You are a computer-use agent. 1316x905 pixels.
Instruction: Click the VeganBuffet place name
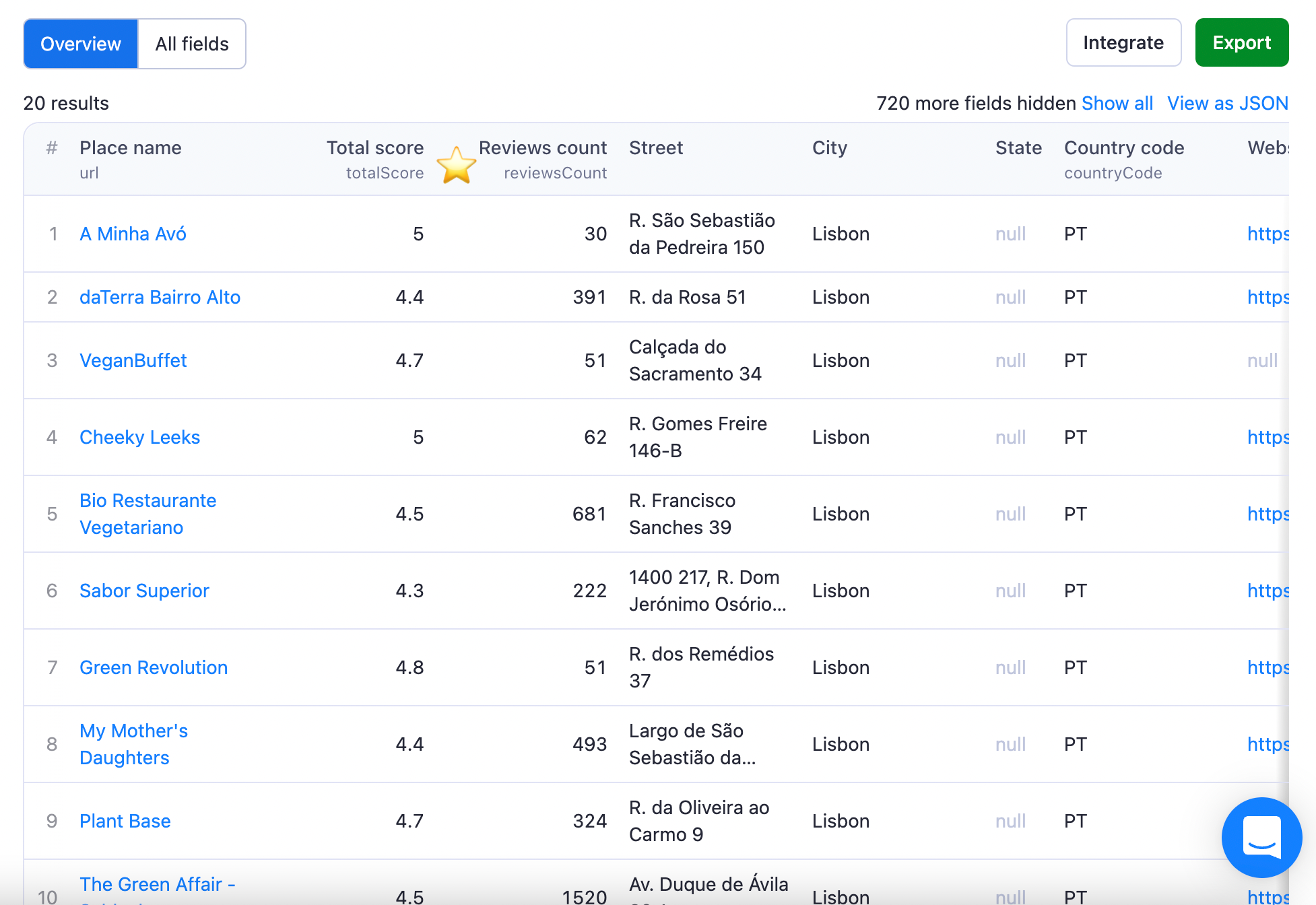point(133,360)
